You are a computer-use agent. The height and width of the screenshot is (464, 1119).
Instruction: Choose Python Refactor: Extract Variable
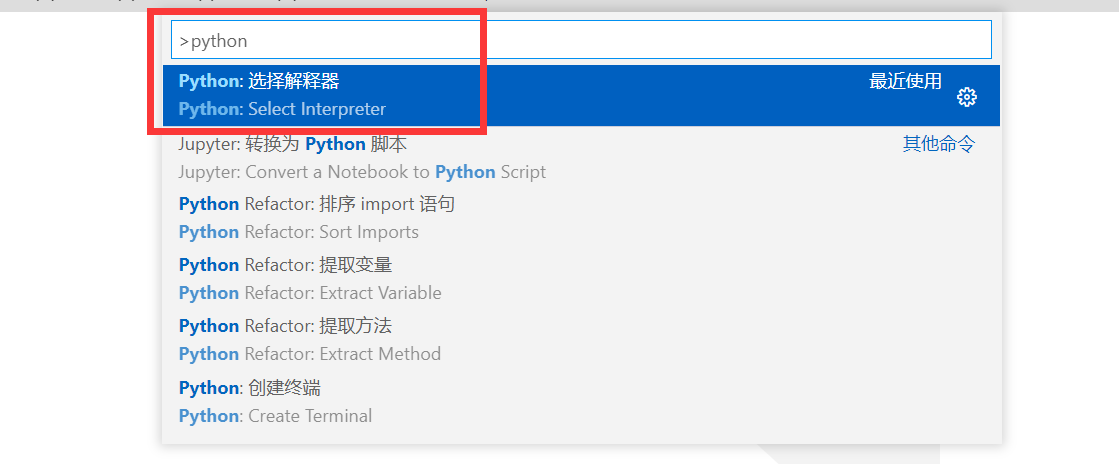(581, 279)
